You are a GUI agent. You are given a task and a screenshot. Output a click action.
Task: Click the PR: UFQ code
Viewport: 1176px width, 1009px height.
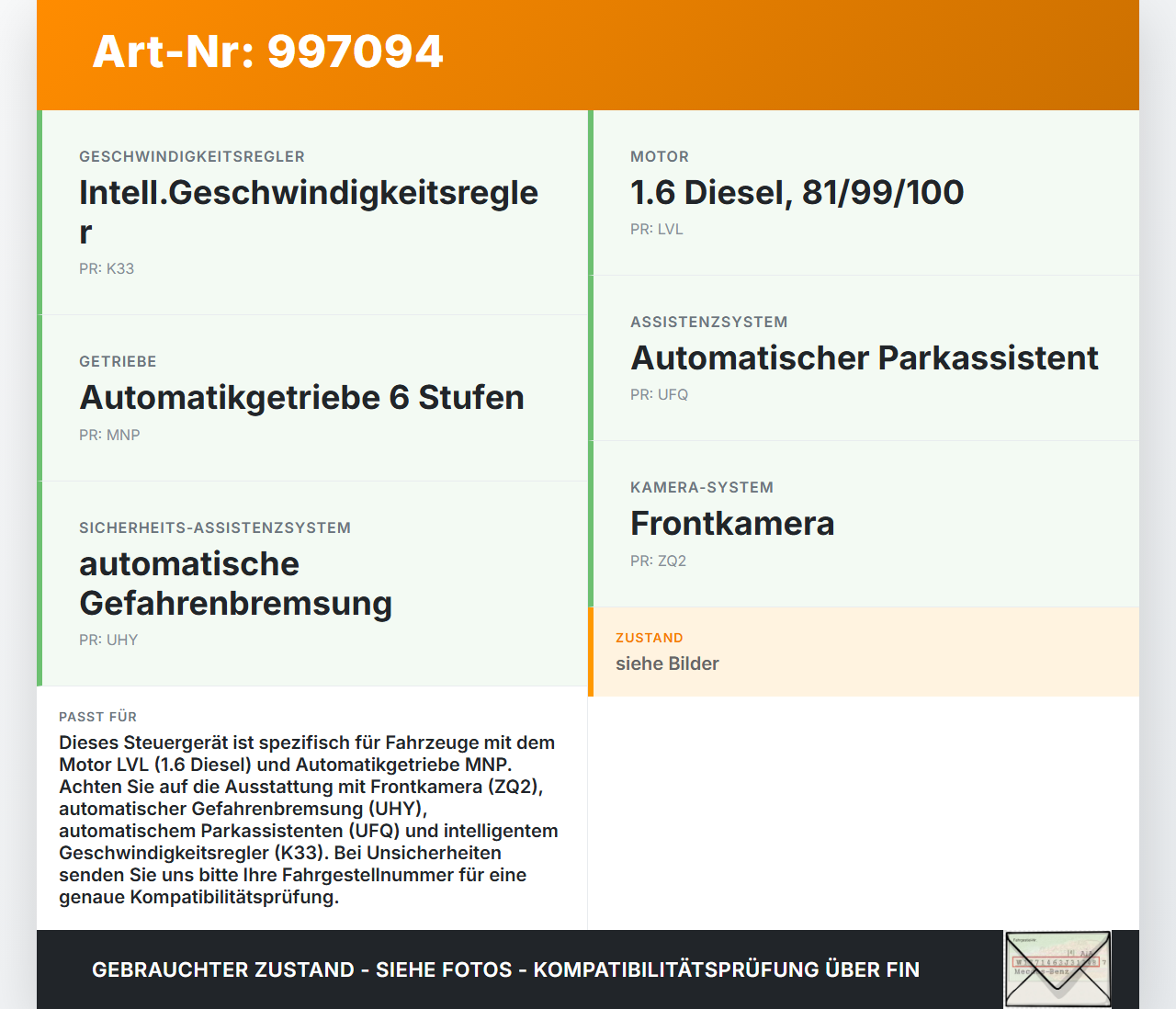(x=659, y=394)
